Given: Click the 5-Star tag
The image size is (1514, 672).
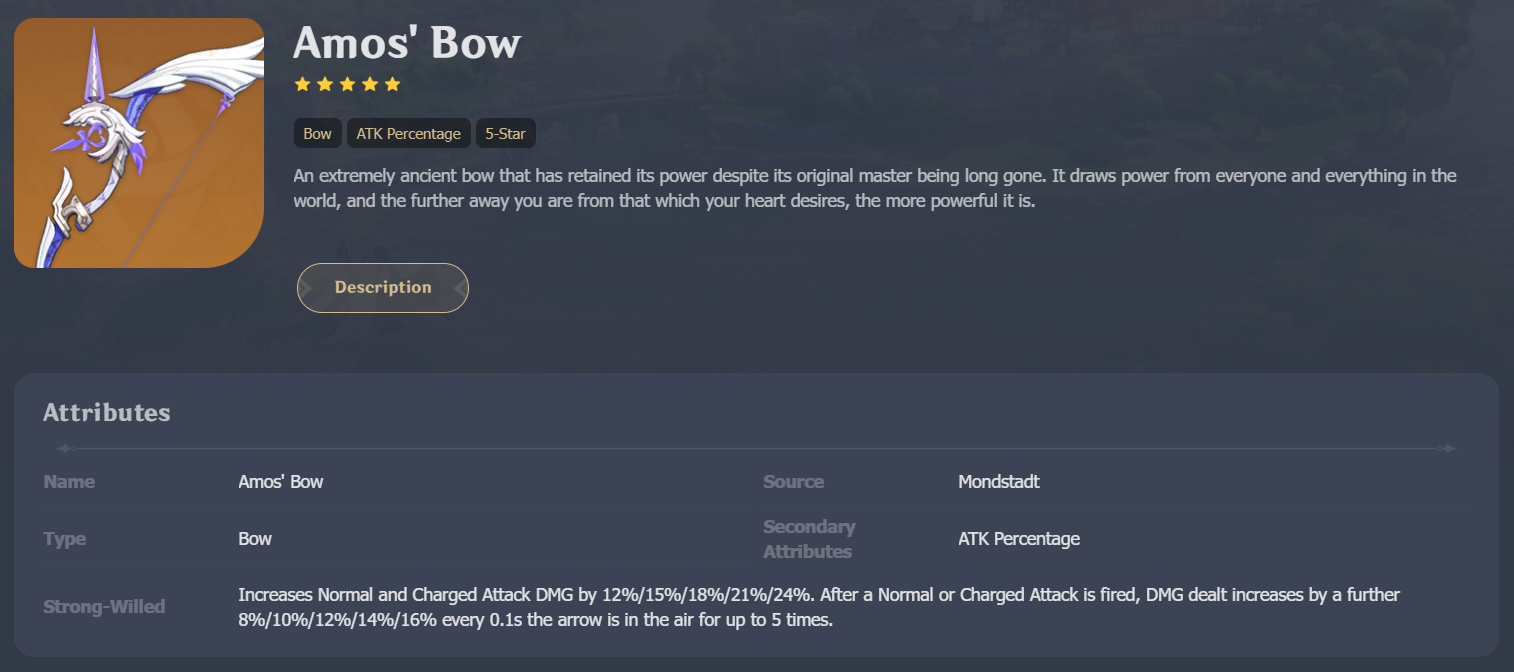Looking at the screenshot, I should 505,132.
